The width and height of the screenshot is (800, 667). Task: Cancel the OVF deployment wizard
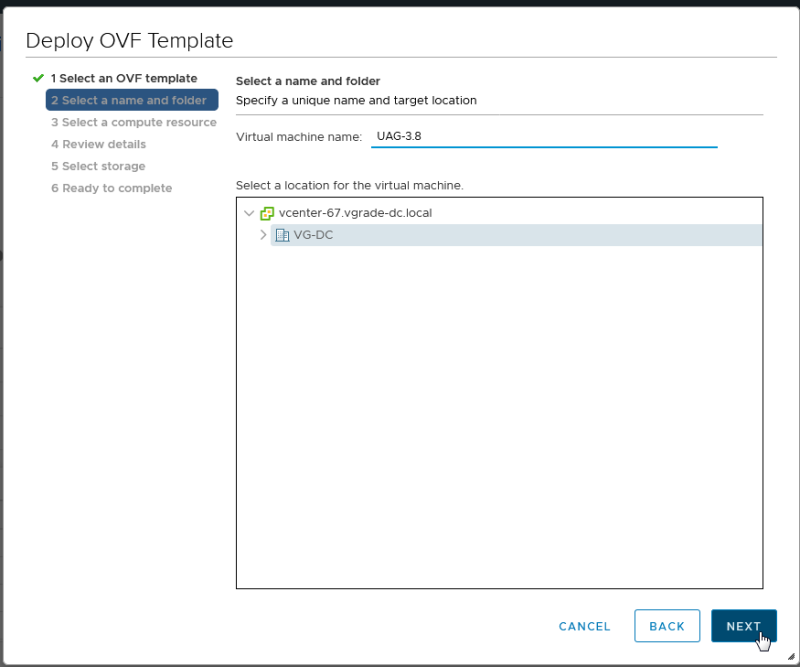584,626
